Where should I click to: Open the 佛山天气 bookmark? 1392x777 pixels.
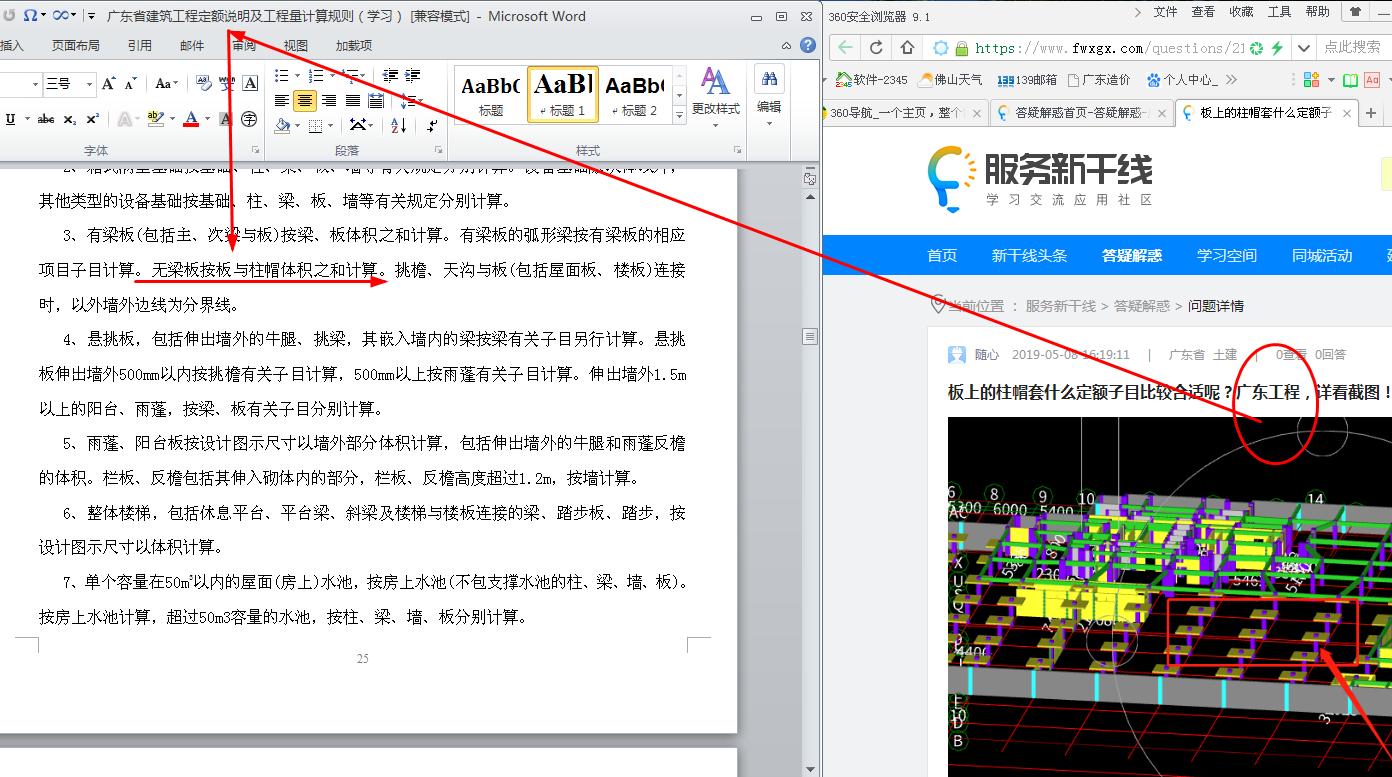[949, 80]
